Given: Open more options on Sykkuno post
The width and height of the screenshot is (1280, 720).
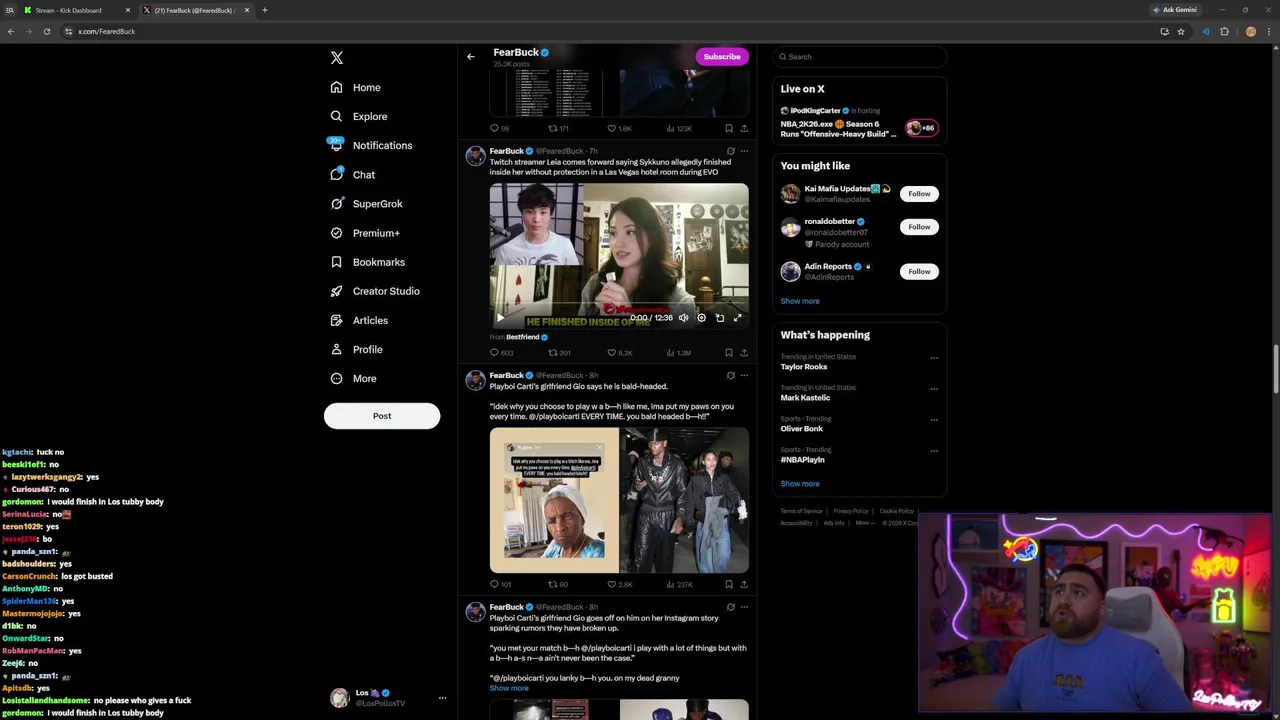Looking at the screenshot, I should click(x=743, y=151).
